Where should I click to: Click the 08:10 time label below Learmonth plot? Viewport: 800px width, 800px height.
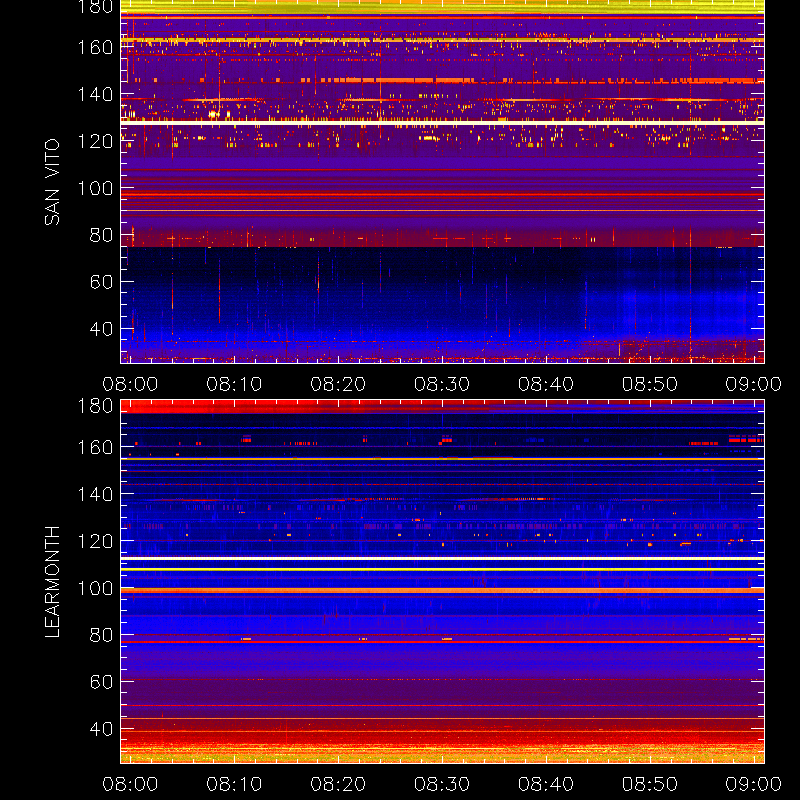click(x=234, y=784)
